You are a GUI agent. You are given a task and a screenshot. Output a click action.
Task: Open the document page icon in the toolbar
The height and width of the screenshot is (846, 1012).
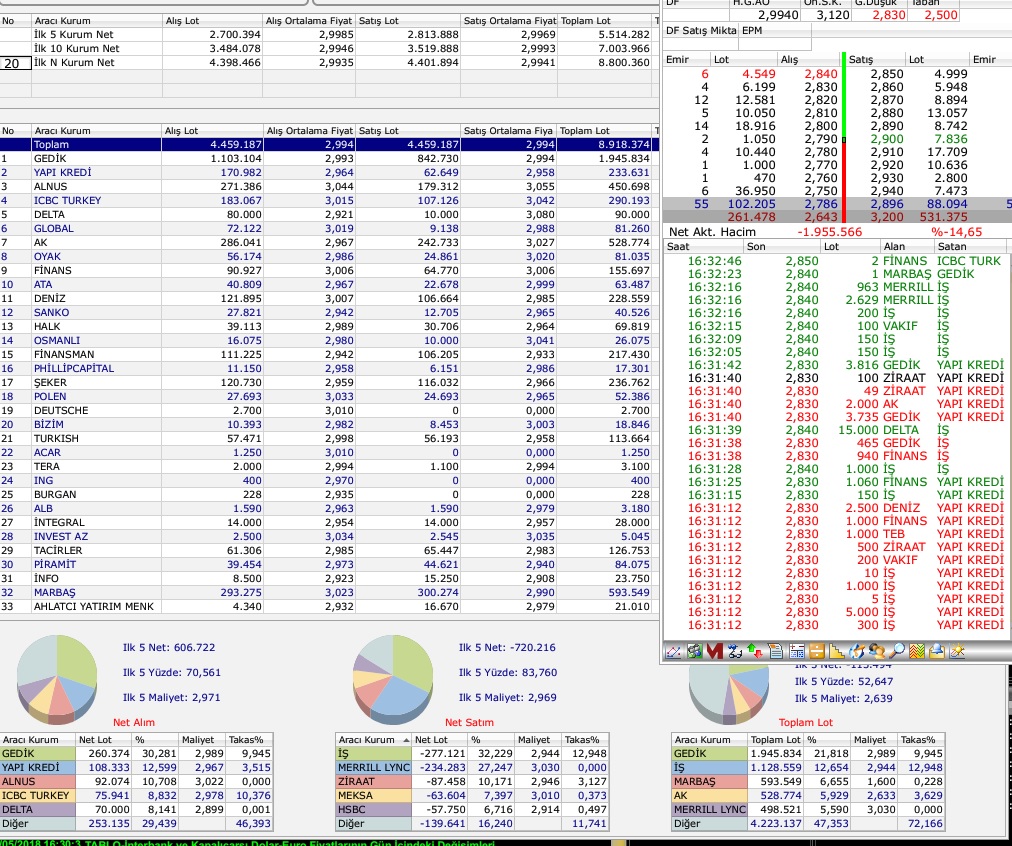[x=775, y=652]
